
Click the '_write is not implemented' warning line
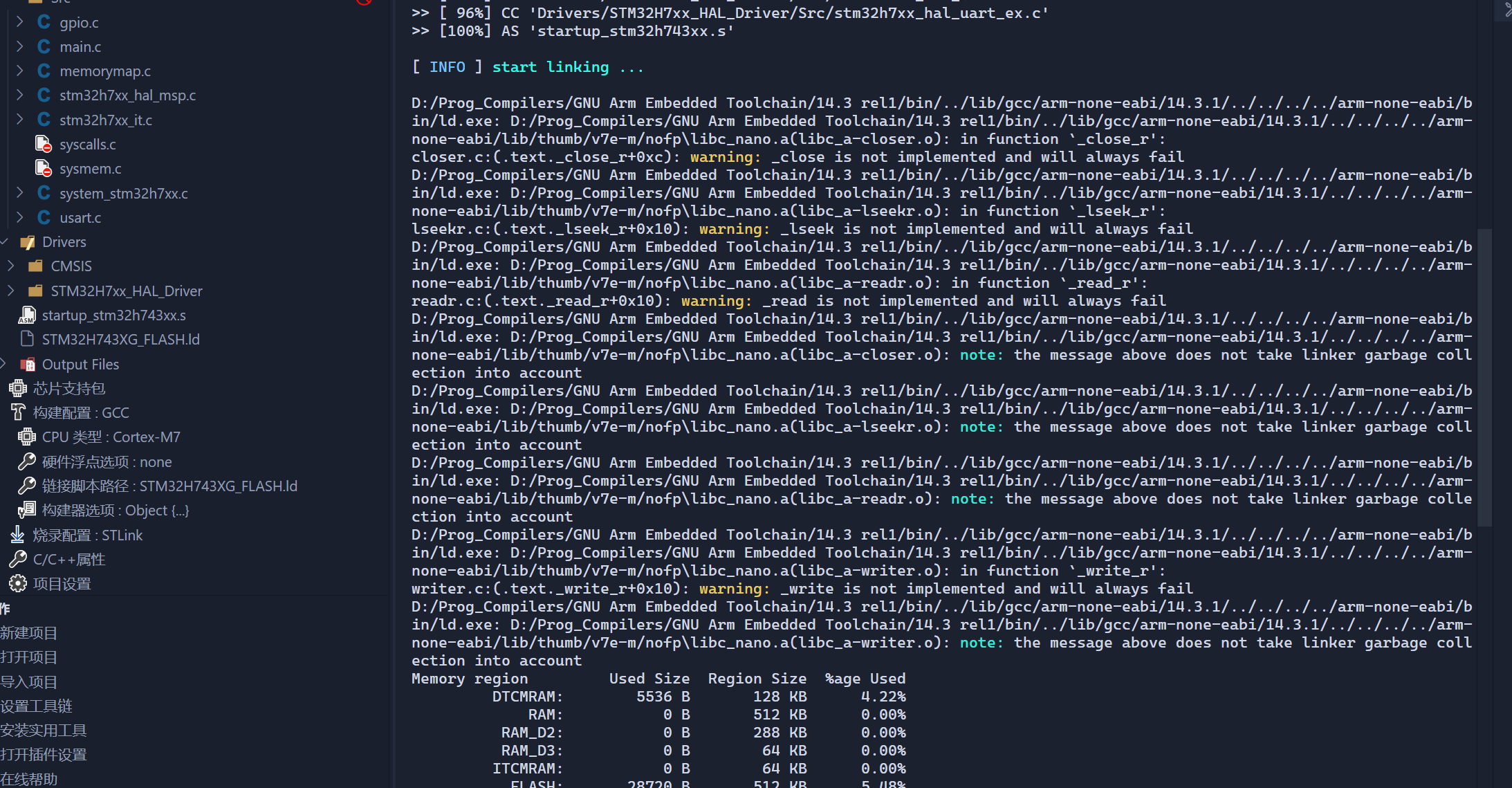point(802,589)
